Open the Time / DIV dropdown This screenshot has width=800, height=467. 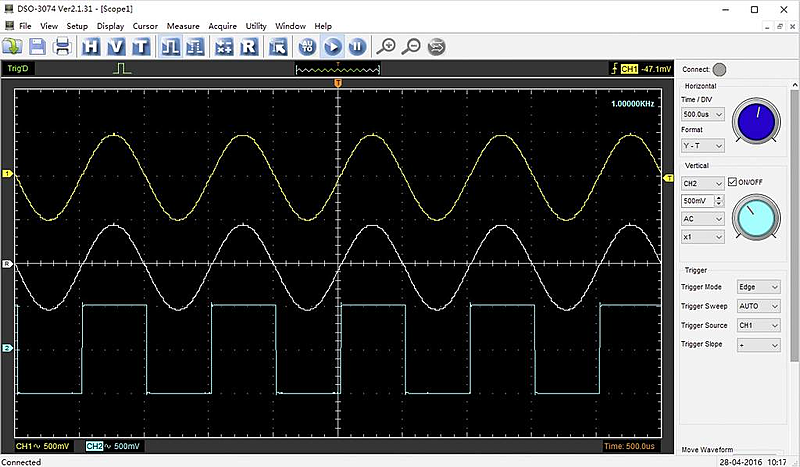pos(702,115)
